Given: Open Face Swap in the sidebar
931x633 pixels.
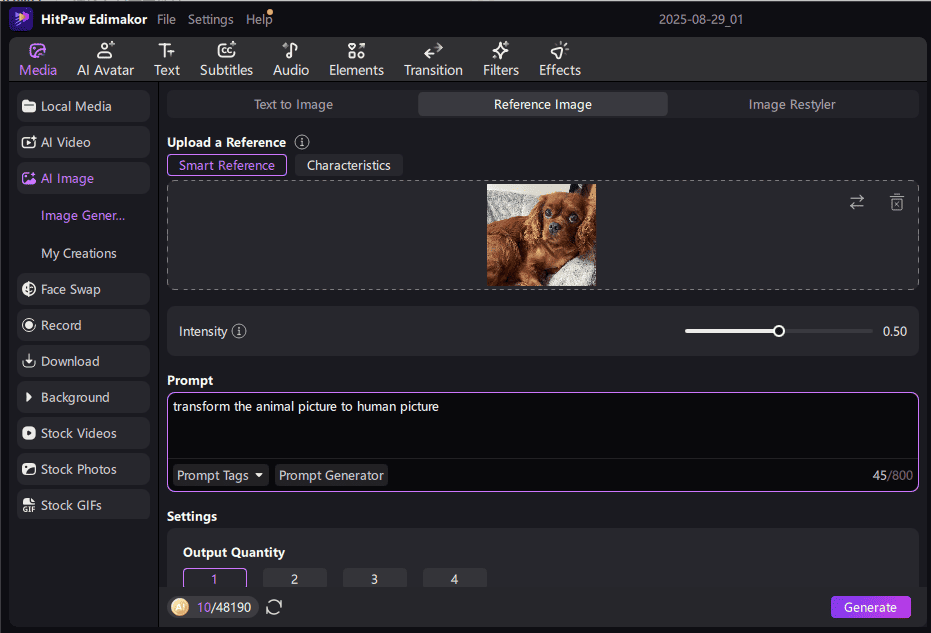Looking at the screenshot, I should tap(83, 289).
